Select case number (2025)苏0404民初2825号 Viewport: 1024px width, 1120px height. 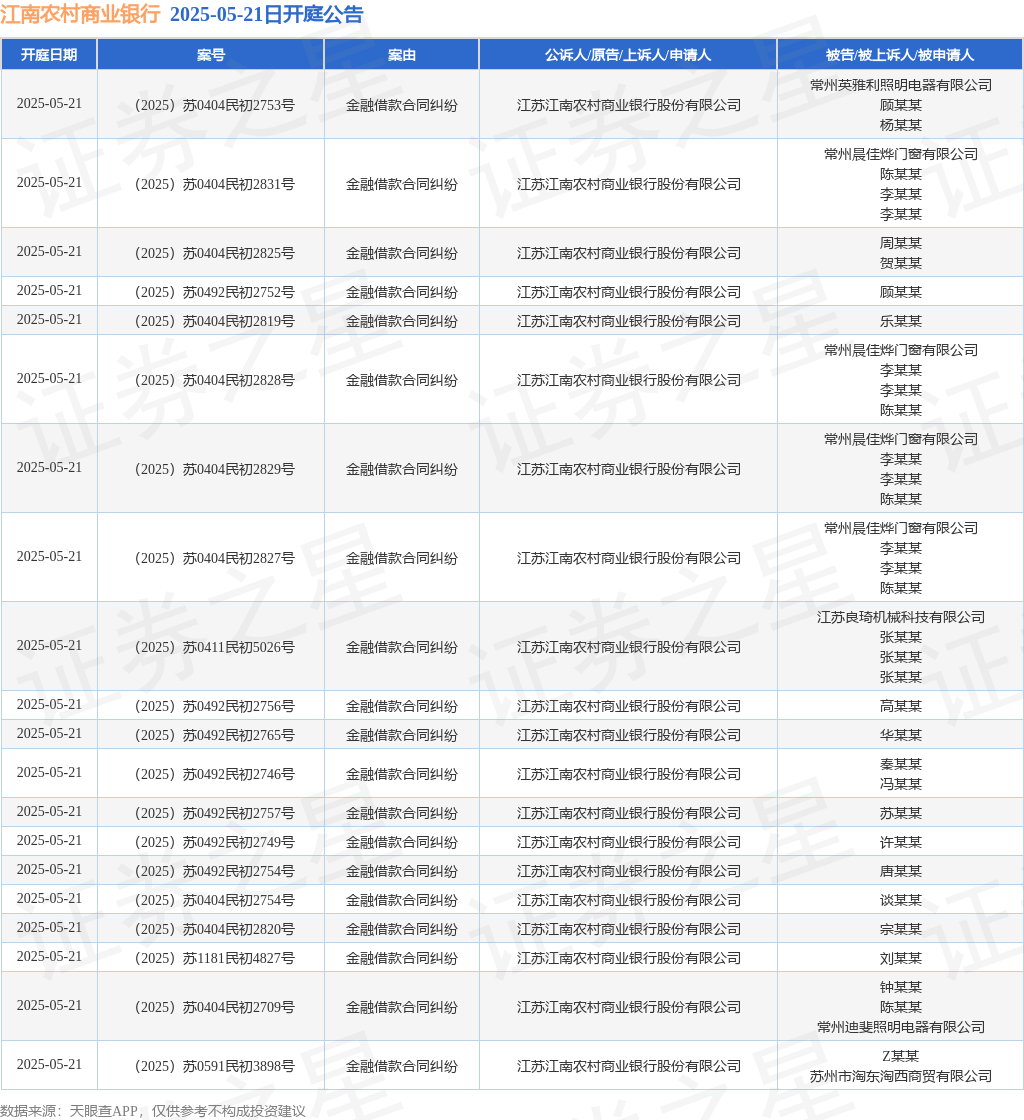(214, 253)
